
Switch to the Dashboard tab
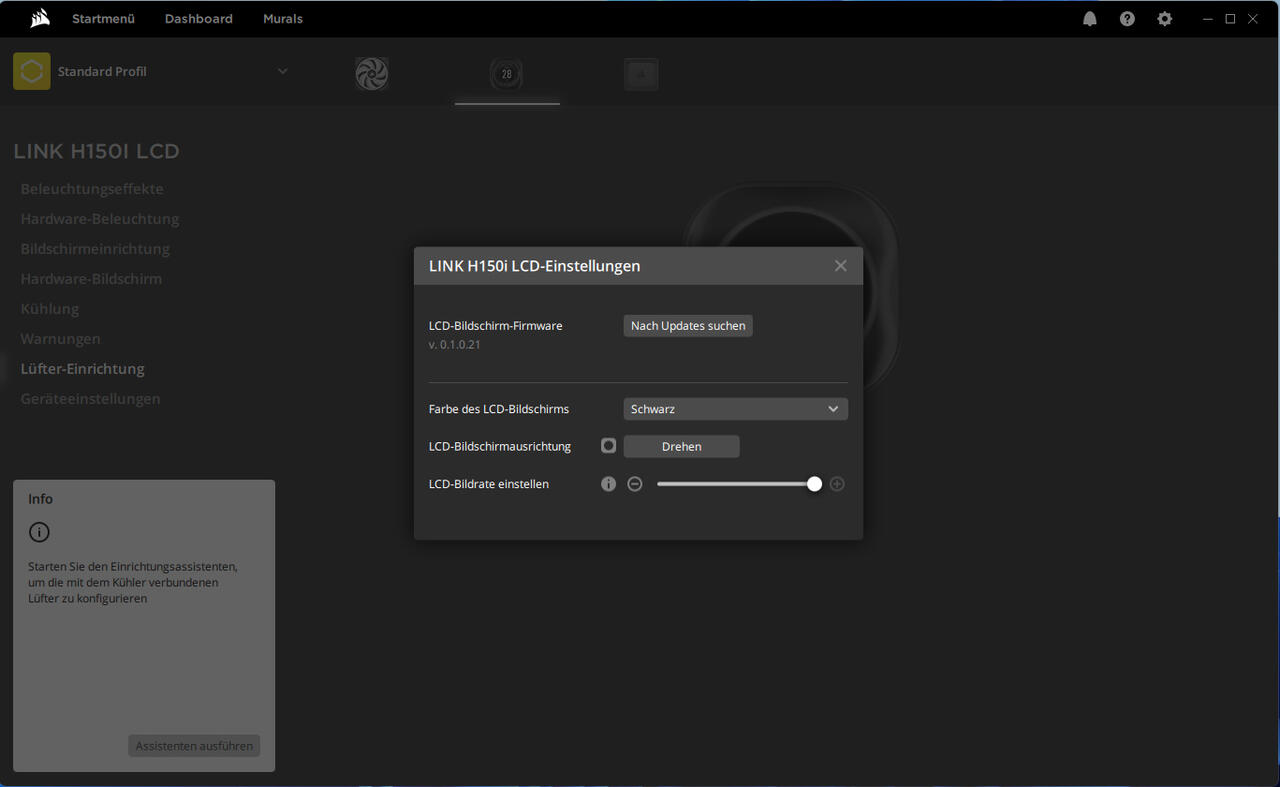199,19
